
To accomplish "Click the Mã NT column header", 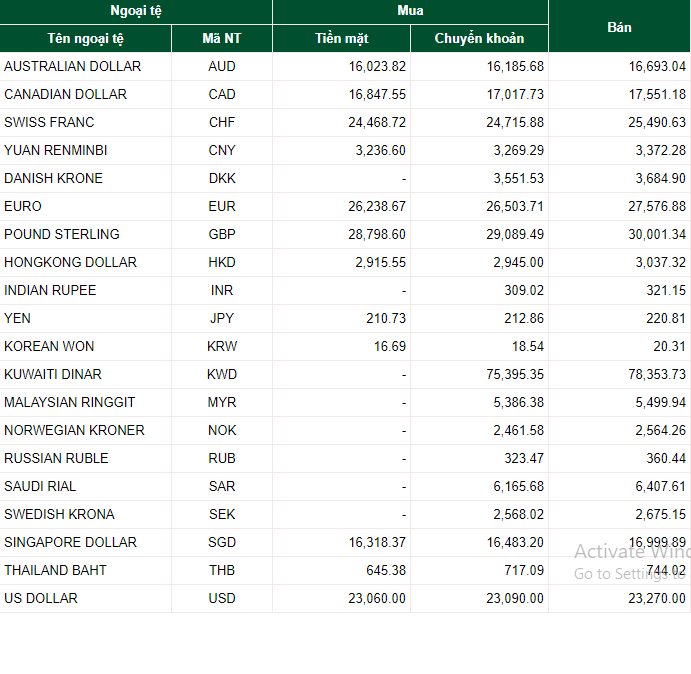I will point(222,39).
